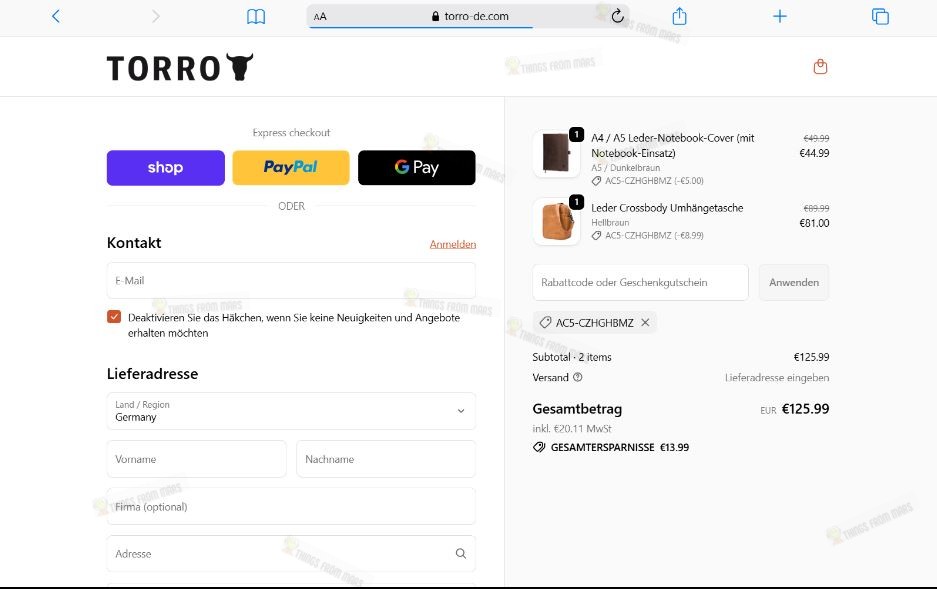Navigate back with the browser back arrow
The height and width of the screenshot is (589, 937).
(54, 16)
